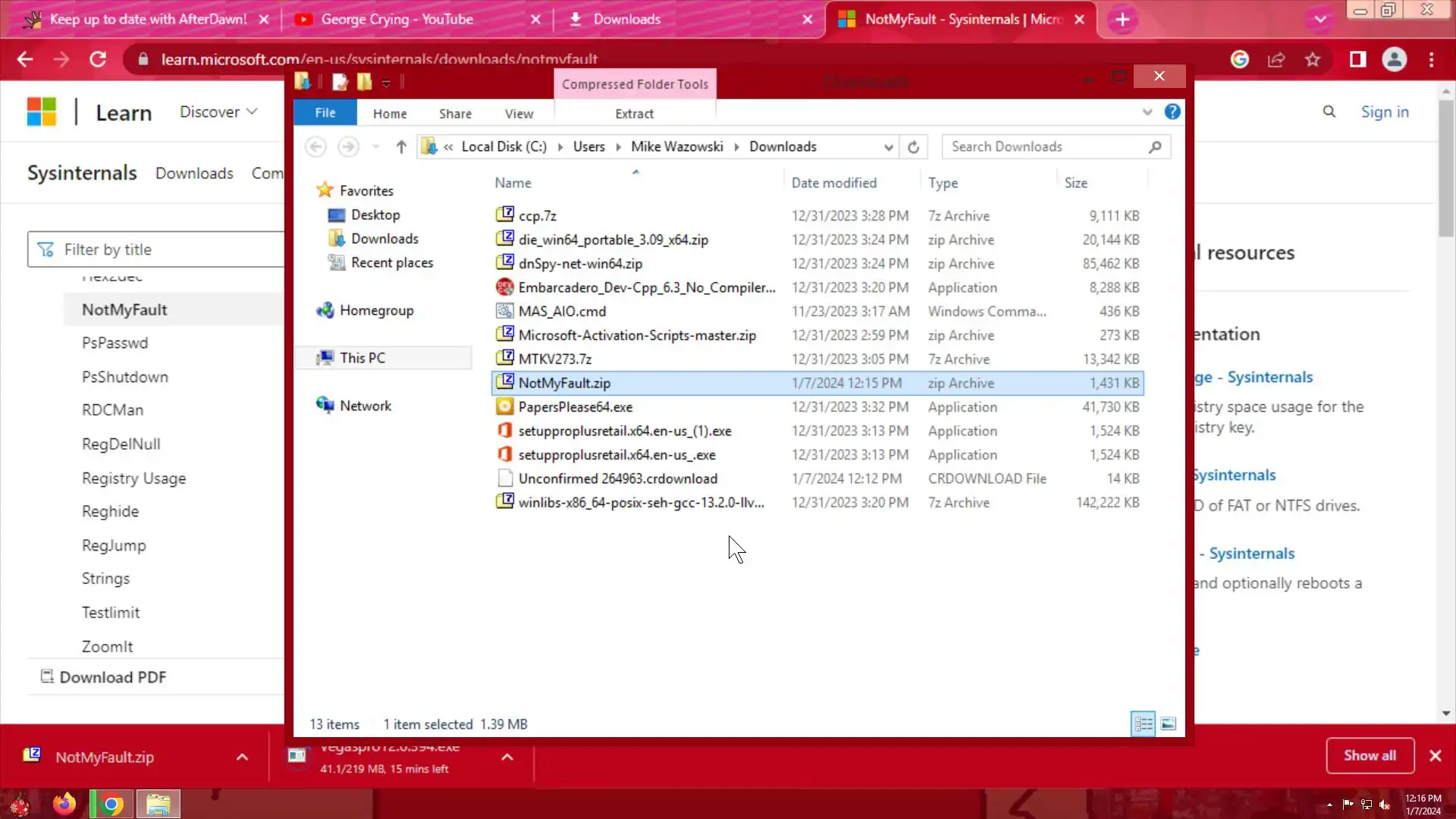Open NotMyFault.zip download options chevron
The width and height of the screenshot is (1456, 819).
(242, 757)
